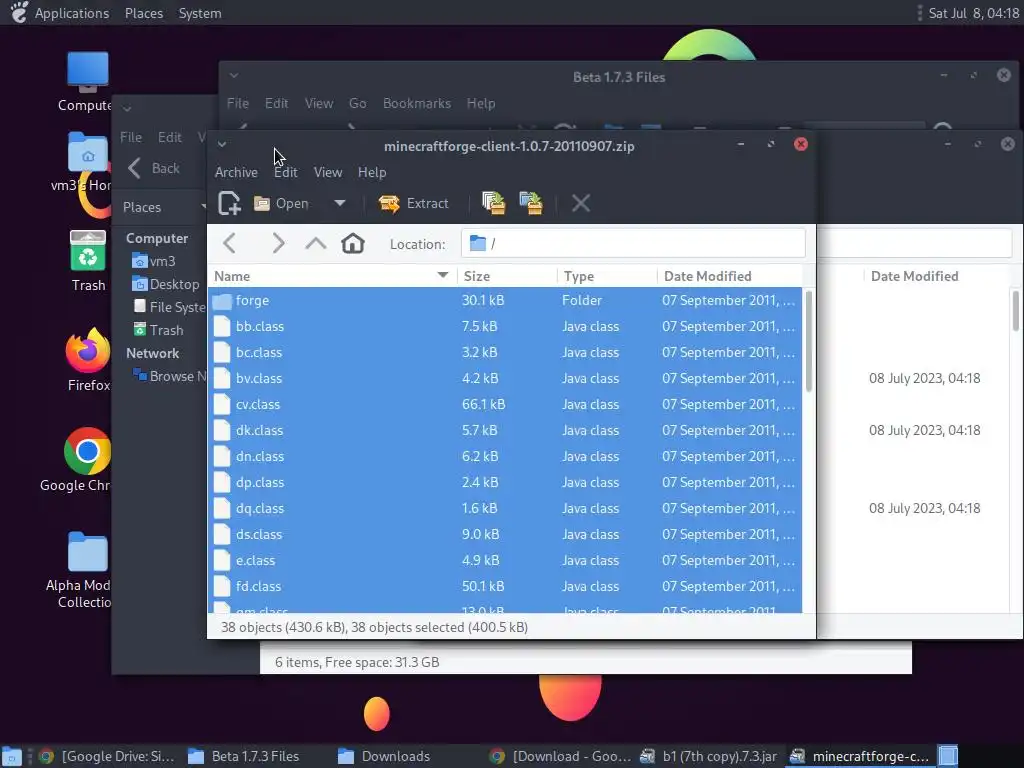Screen dimensions: 1024x768
Task: Open Computer desktop icon
Action: [88, 82]
